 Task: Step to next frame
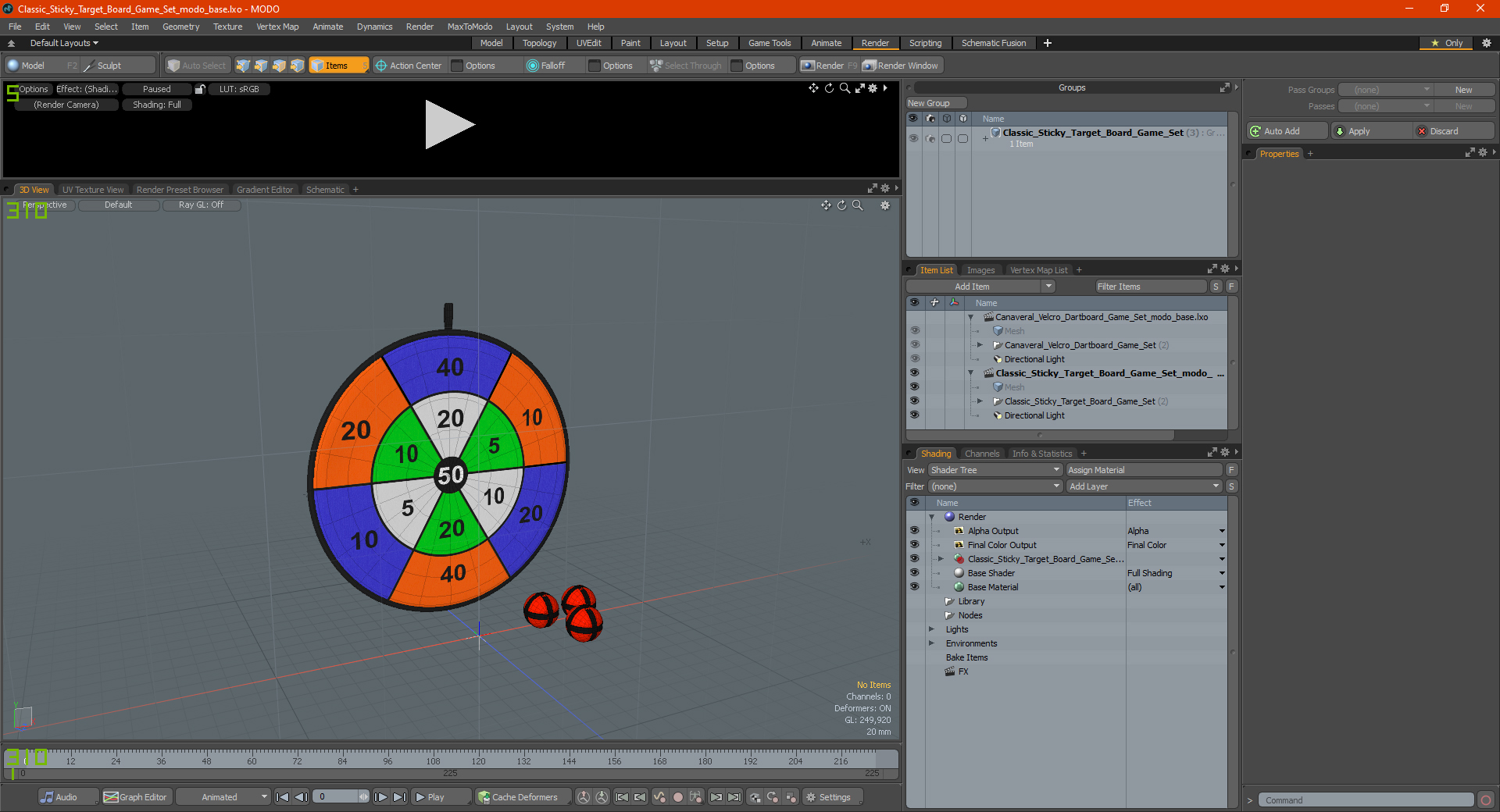(x=380, y=797)
